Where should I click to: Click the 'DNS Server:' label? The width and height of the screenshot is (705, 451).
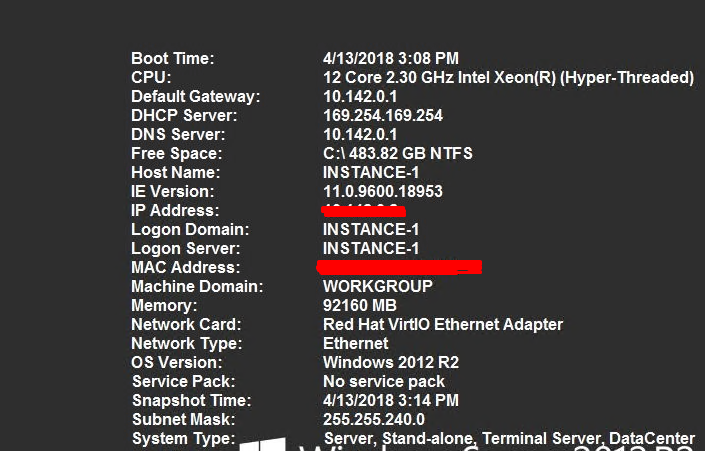tap(178, 134)
